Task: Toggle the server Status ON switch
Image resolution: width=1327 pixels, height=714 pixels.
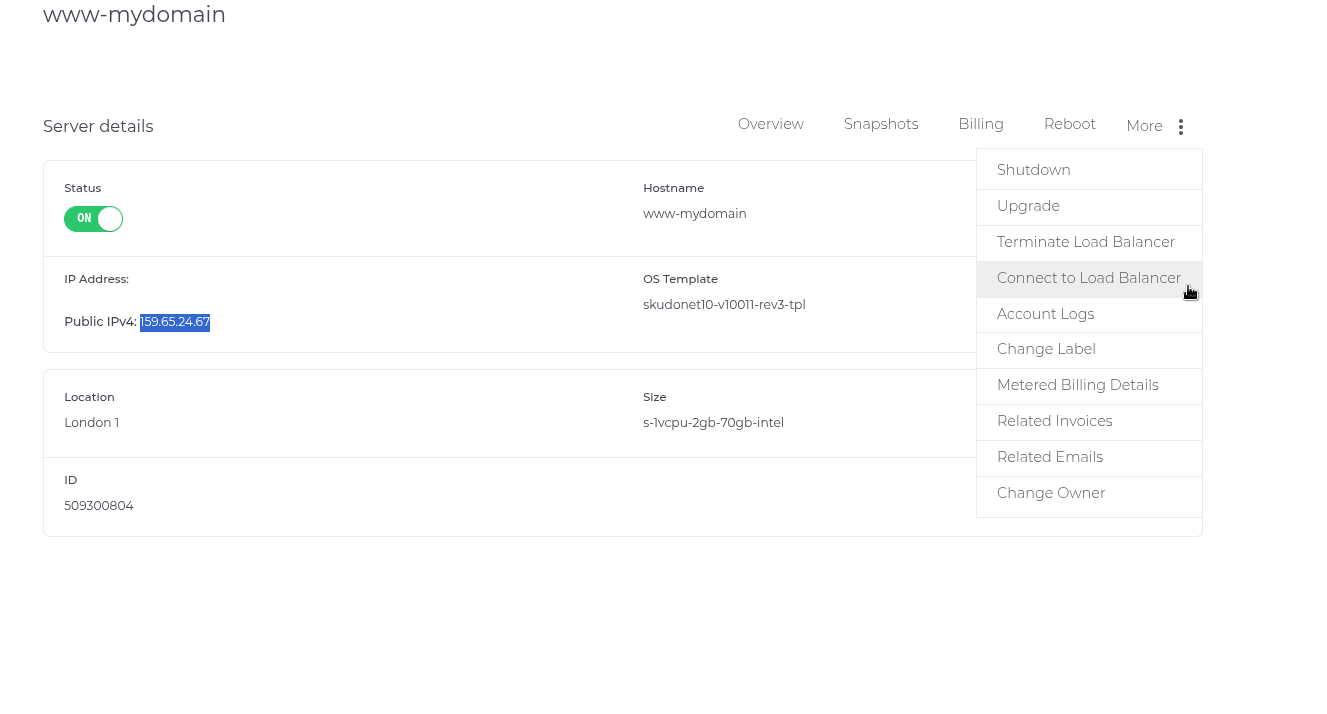Action: [93, 219]
